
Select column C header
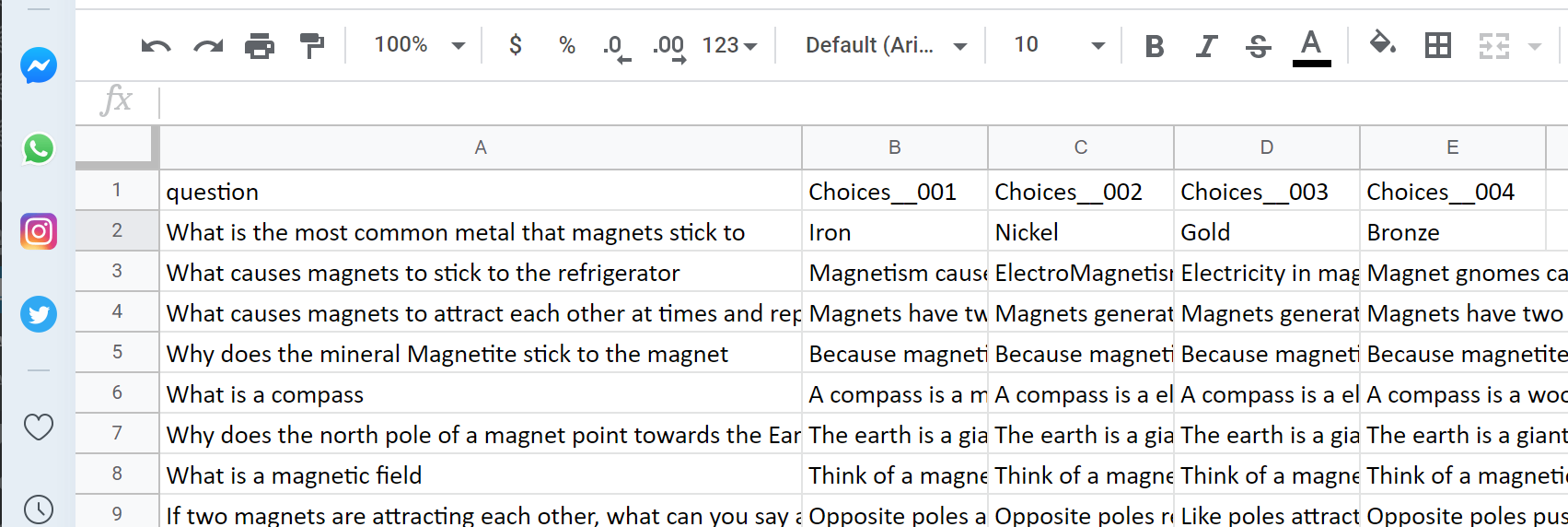1081,147
